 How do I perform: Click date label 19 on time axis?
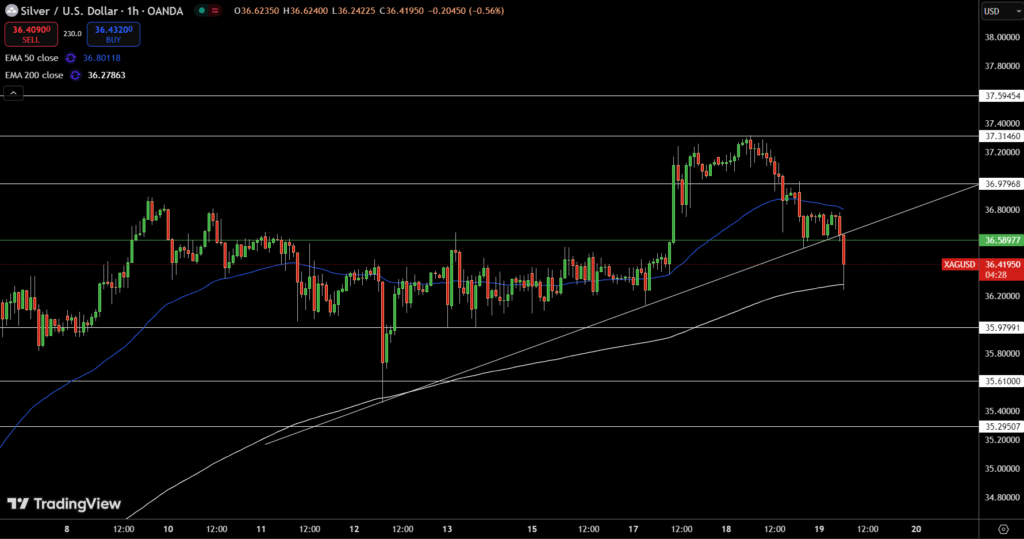820,529
